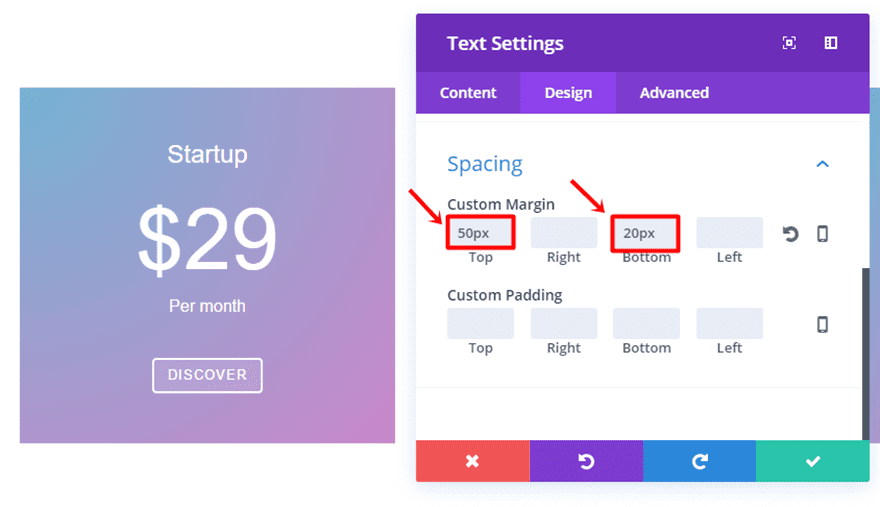Click the expand modal fullscreen icon
This screenshot has height=507, width=880.
(x=789, y=43)
